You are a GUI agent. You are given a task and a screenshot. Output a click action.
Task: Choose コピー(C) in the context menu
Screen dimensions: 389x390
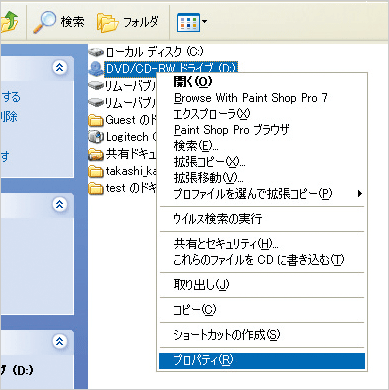click(262, 310)
